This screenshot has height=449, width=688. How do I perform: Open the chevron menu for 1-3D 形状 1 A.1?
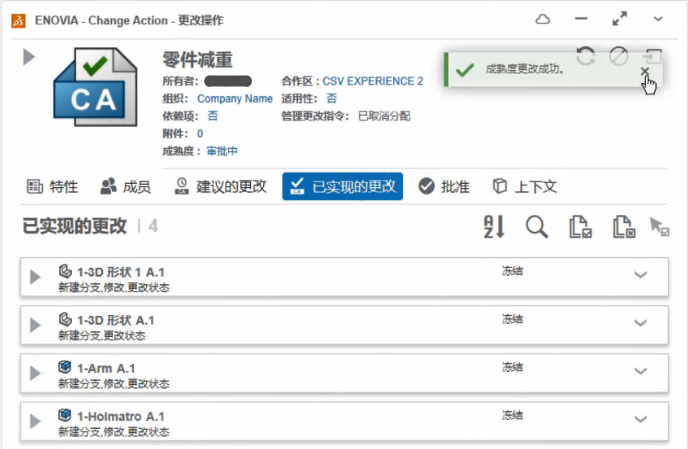tap(641, 275)
